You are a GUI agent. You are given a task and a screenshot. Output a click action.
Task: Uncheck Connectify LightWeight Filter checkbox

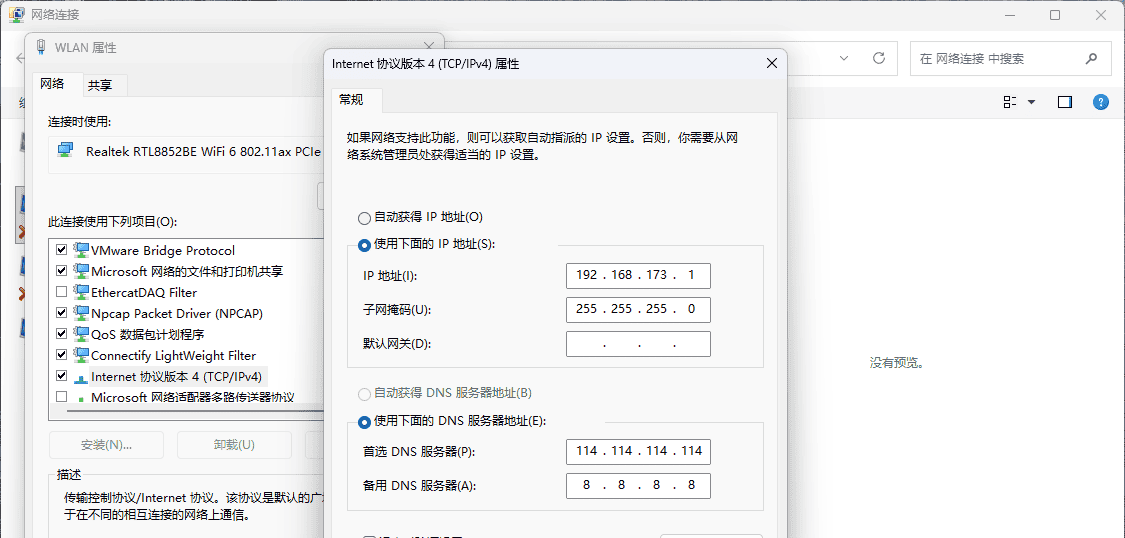62,355
